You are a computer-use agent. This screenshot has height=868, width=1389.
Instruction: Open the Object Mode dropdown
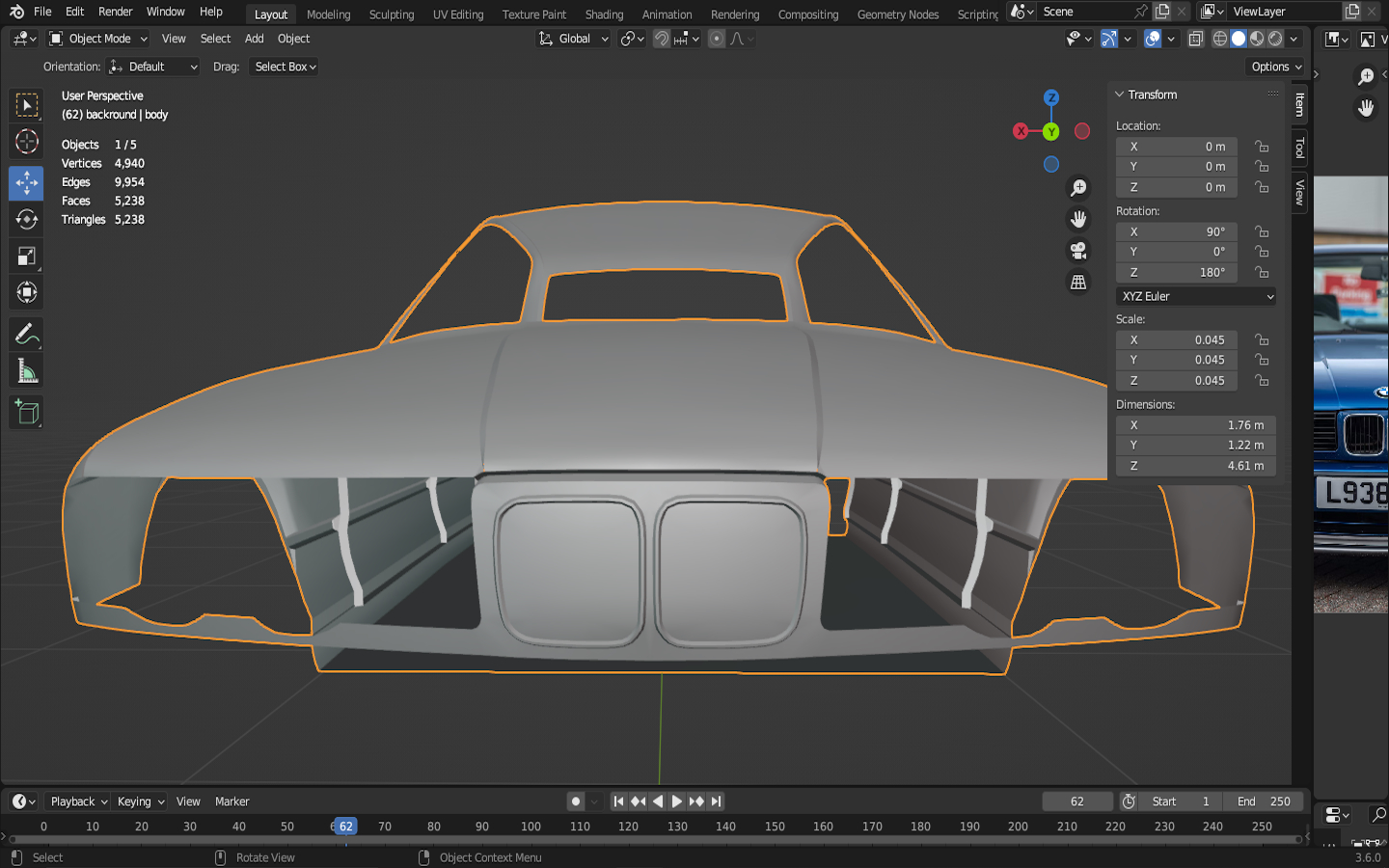click(98, 39)
